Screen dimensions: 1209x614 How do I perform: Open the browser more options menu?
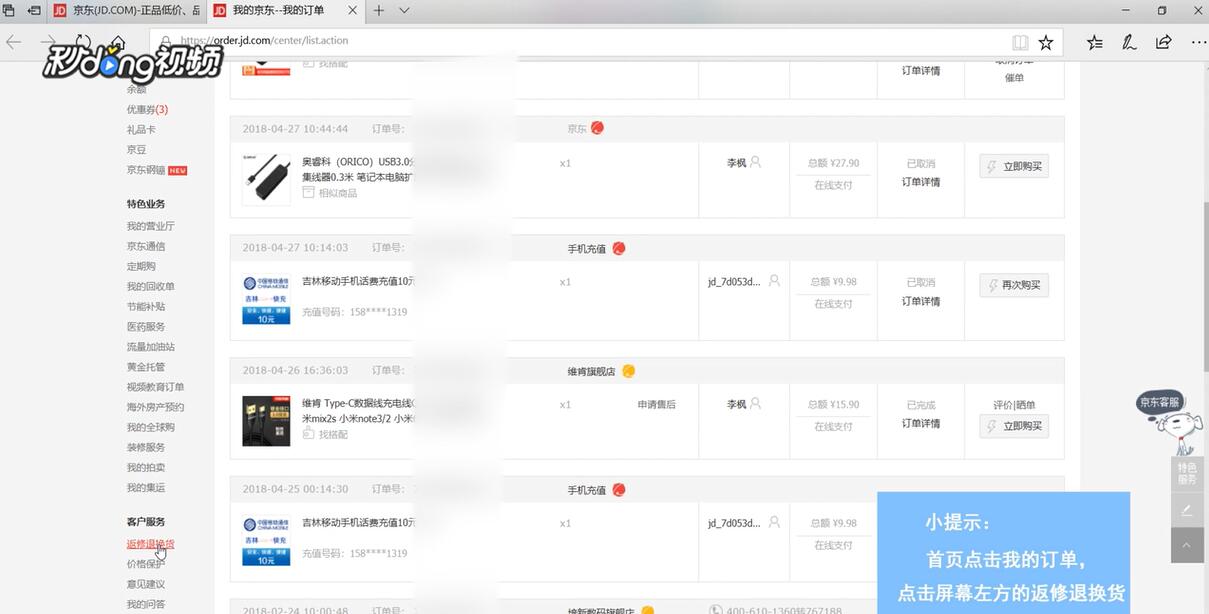click(1197, 42)
